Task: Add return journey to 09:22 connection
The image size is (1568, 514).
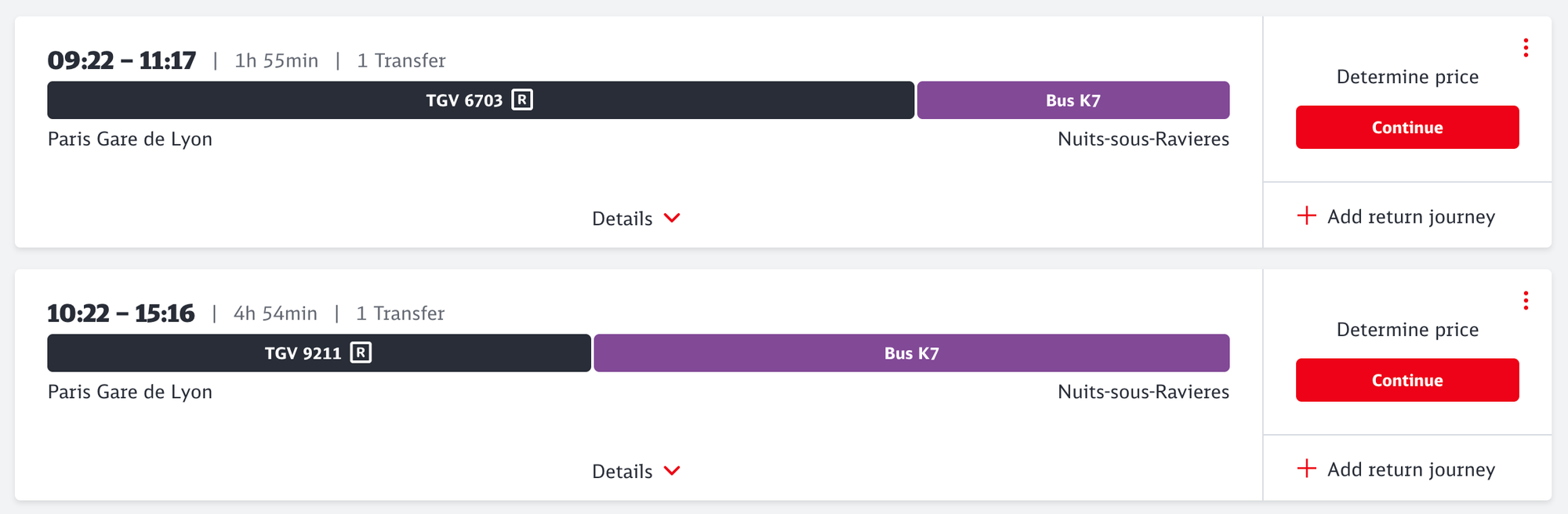Action: [x=1410, y=217]
